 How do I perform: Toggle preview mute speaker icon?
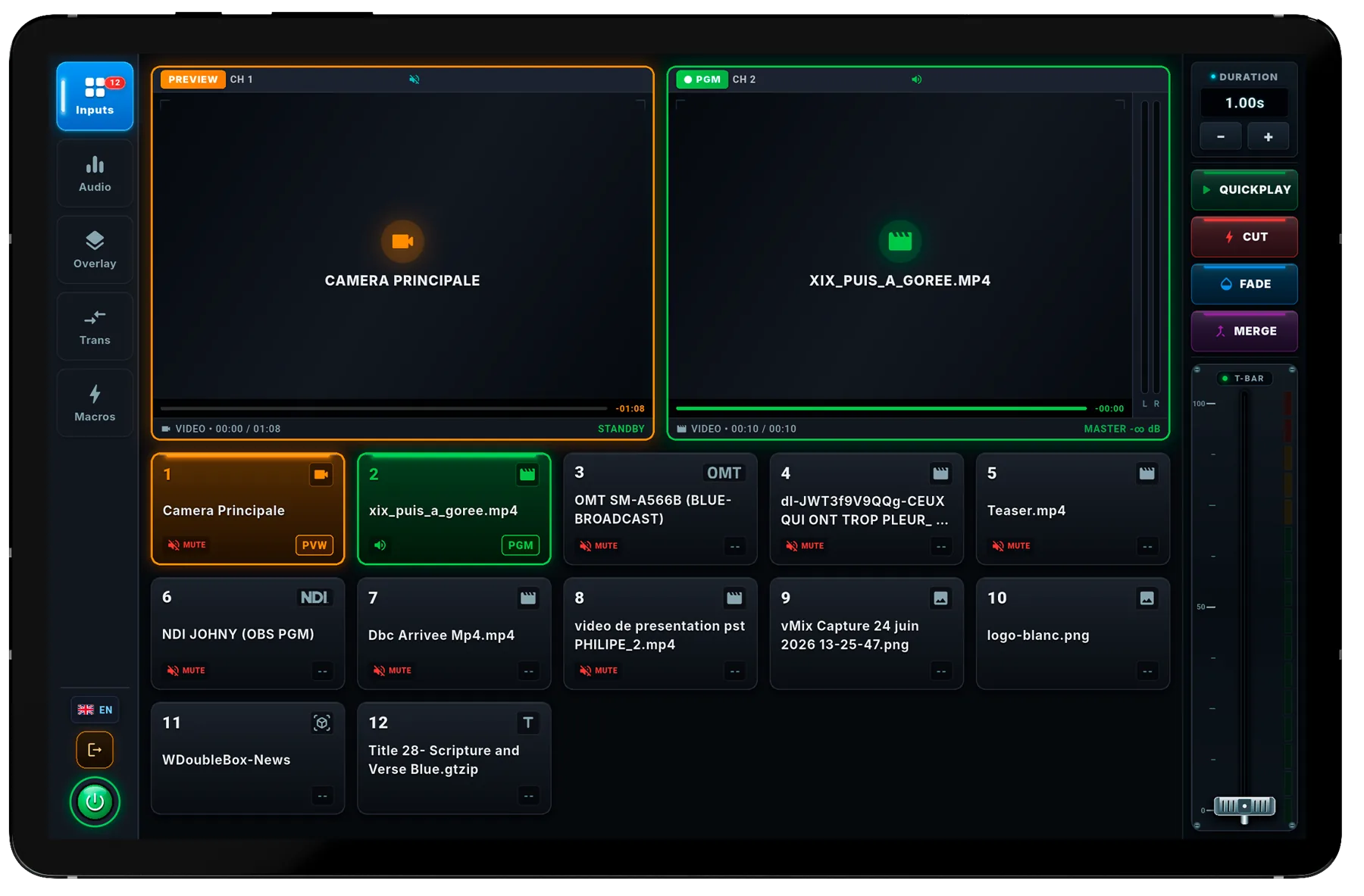point(415,80)
